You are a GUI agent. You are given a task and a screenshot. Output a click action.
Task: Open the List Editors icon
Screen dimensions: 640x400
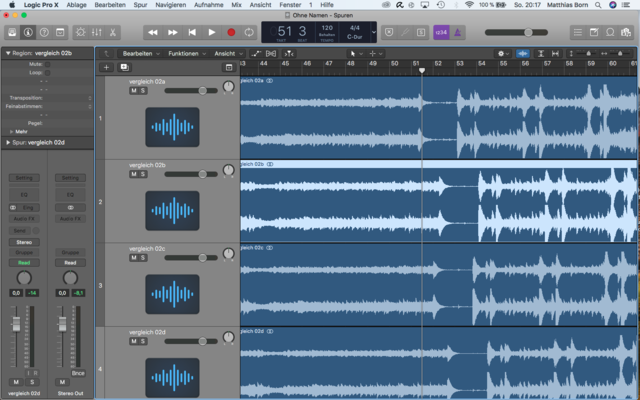pyautogui.click(x=578, y=33)
